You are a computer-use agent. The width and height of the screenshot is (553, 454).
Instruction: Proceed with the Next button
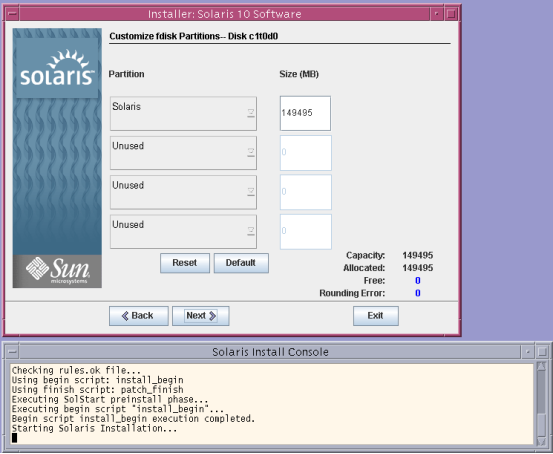pos(201,316)
